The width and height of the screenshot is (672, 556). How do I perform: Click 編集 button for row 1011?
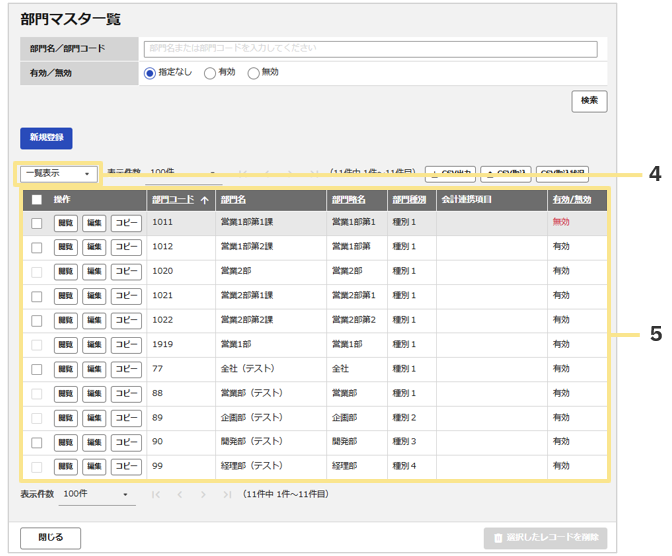[x=94, y=223]
